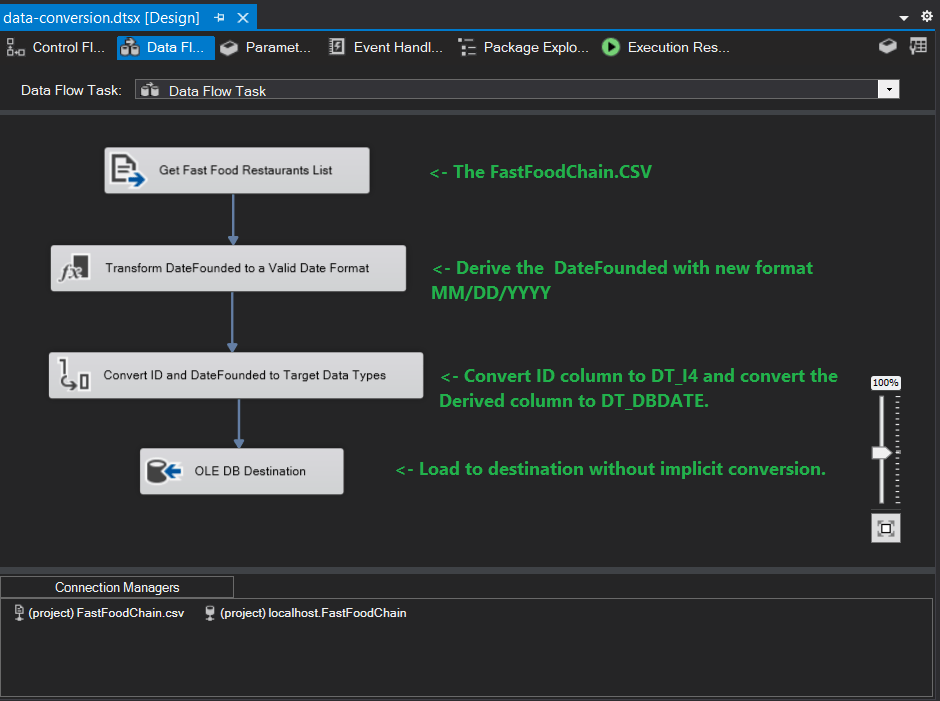940x701 pixels.
Task: Open the Package Explorer tab
Action: coord(525,46)
